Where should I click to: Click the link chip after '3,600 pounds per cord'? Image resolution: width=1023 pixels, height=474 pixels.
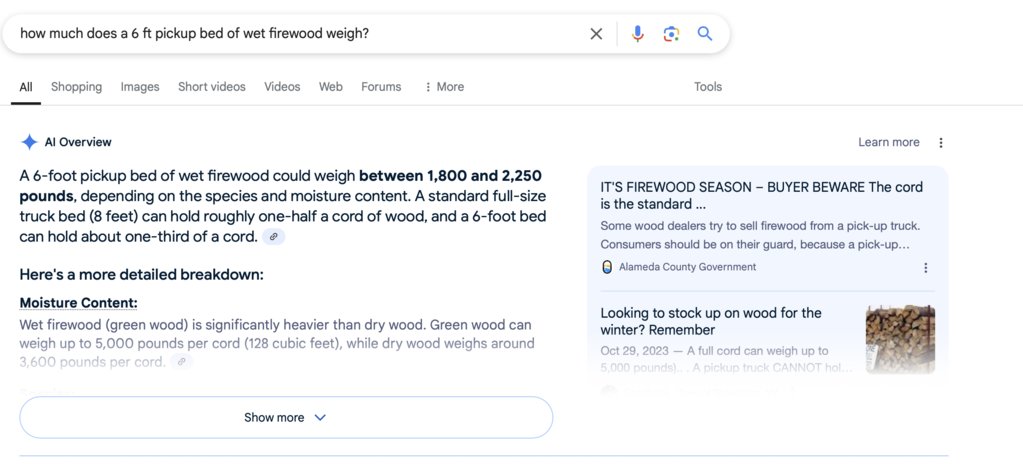pyautogui.click(x=181, y=361)
